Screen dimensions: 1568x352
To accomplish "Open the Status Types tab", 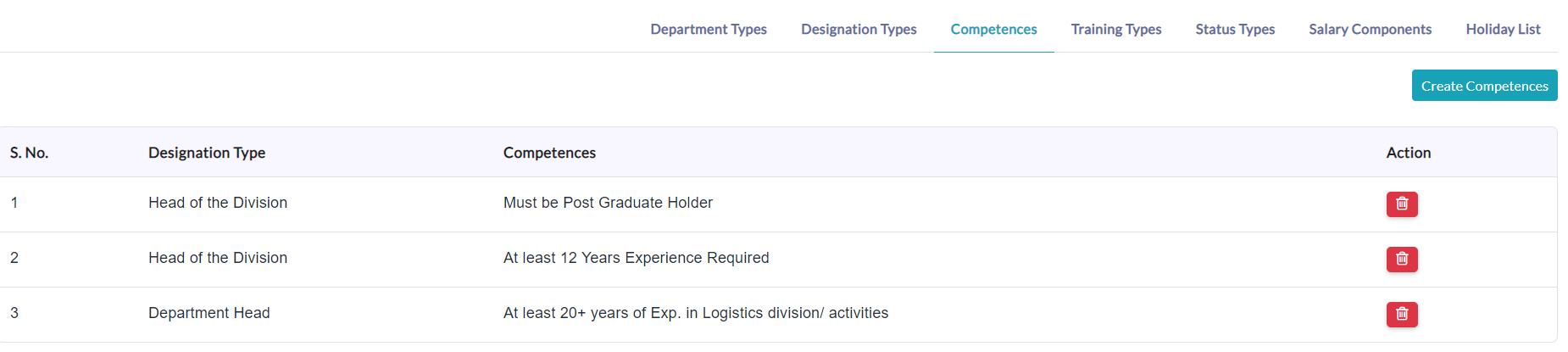I will pos(1235,29).
